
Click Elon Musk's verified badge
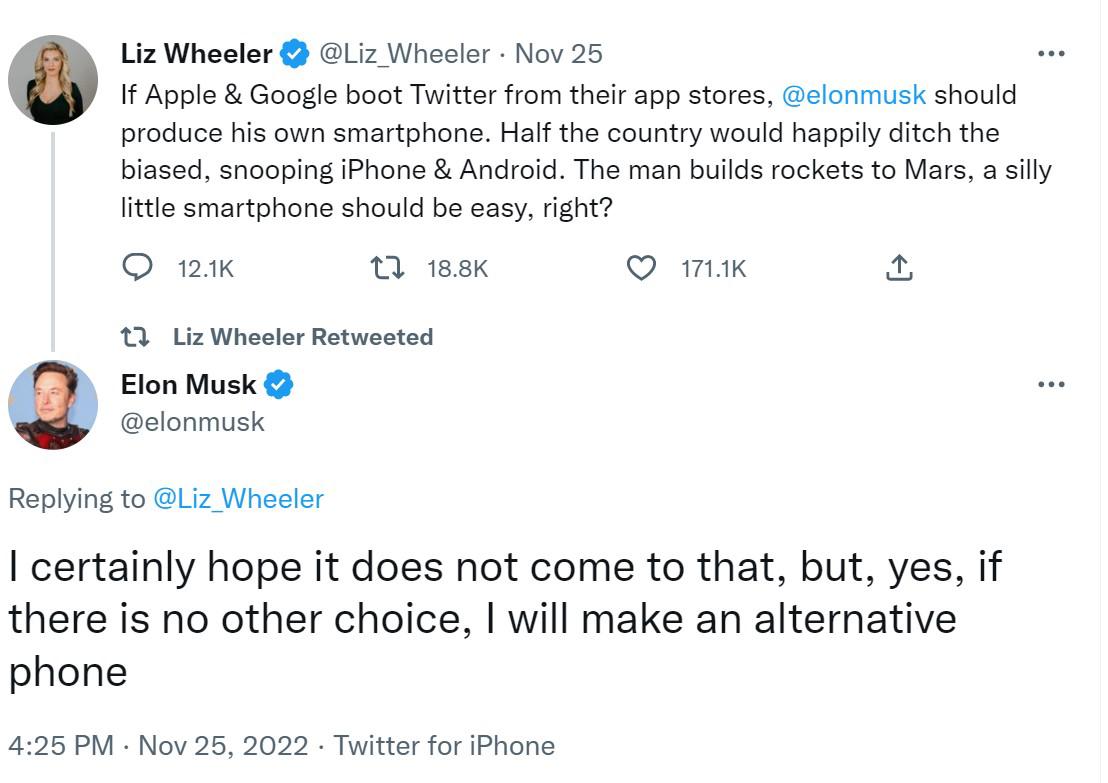point(278,384)
